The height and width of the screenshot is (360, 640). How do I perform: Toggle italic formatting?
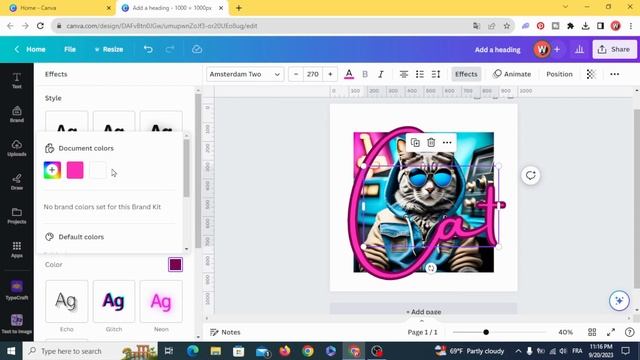(x=381, y=74)
